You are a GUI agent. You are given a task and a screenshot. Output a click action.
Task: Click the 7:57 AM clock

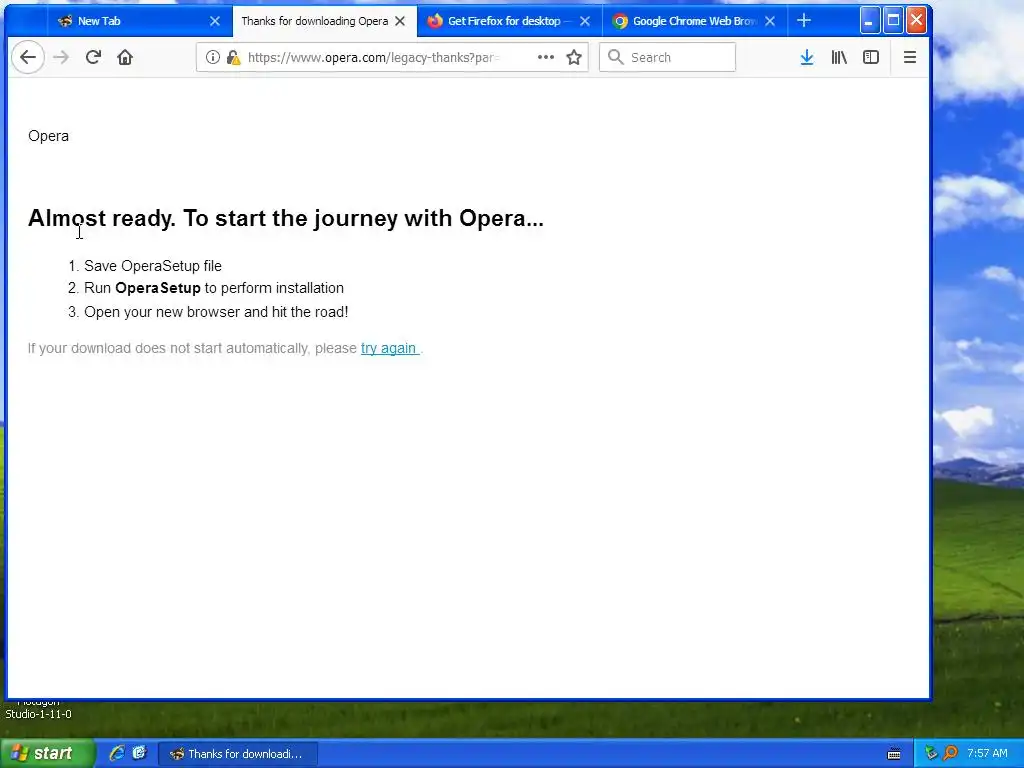pos(987,754)
